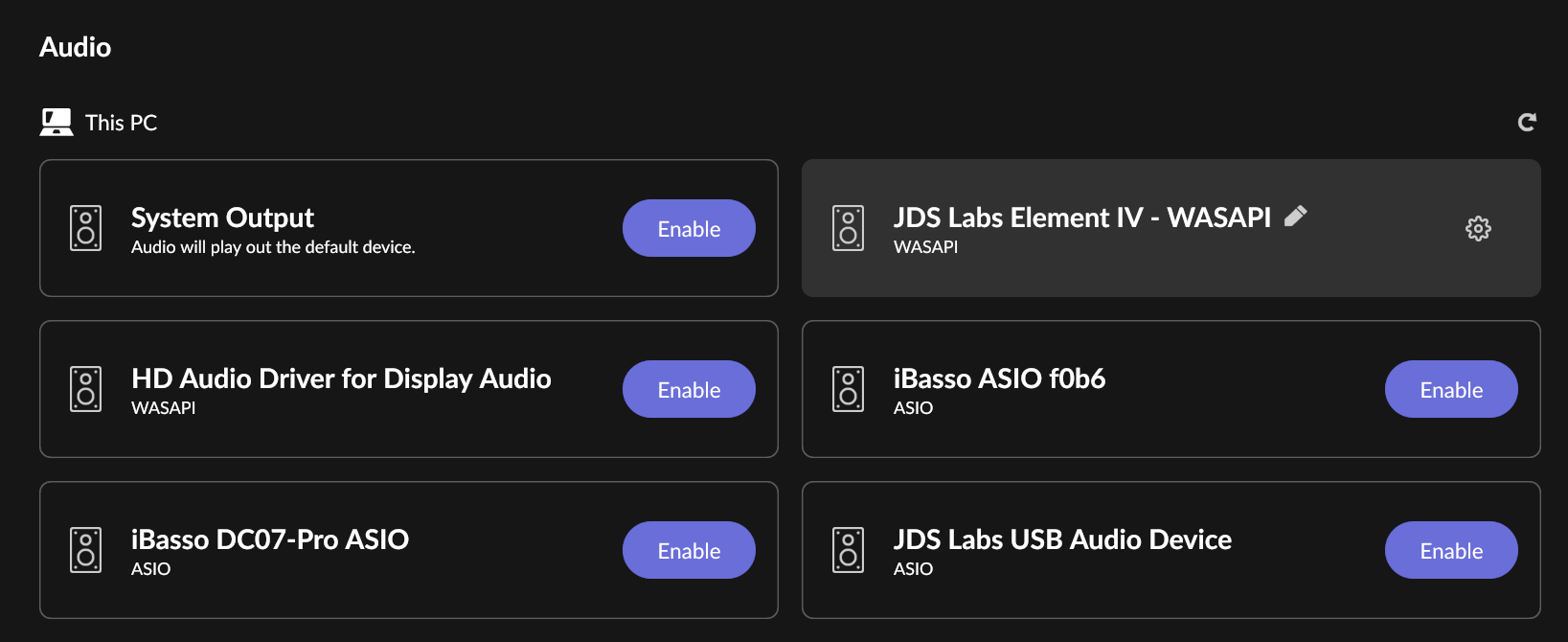Click the iBasso DC07-Pro ASIO speaker icon
This screenshot has width=1568, height=642.
[x=86, y=550]
